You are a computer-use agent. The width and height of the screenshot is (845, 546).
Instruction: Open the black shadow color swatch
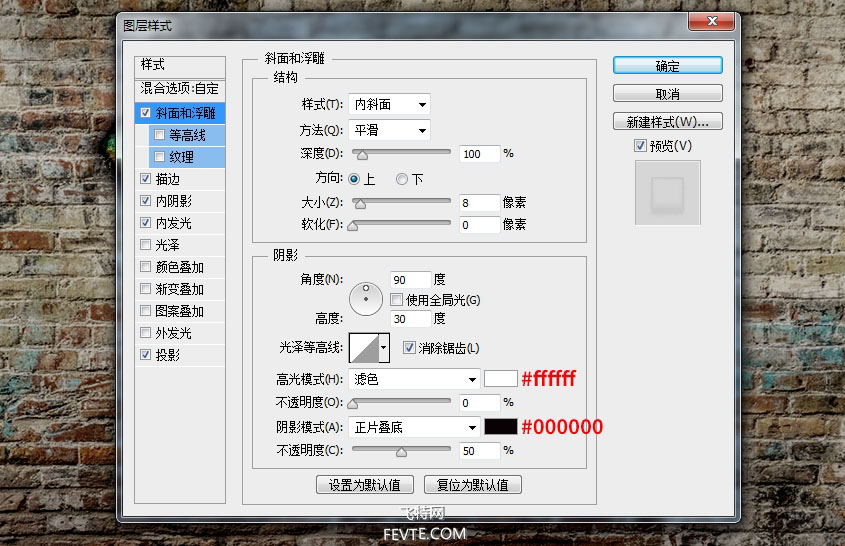[501, 427]
